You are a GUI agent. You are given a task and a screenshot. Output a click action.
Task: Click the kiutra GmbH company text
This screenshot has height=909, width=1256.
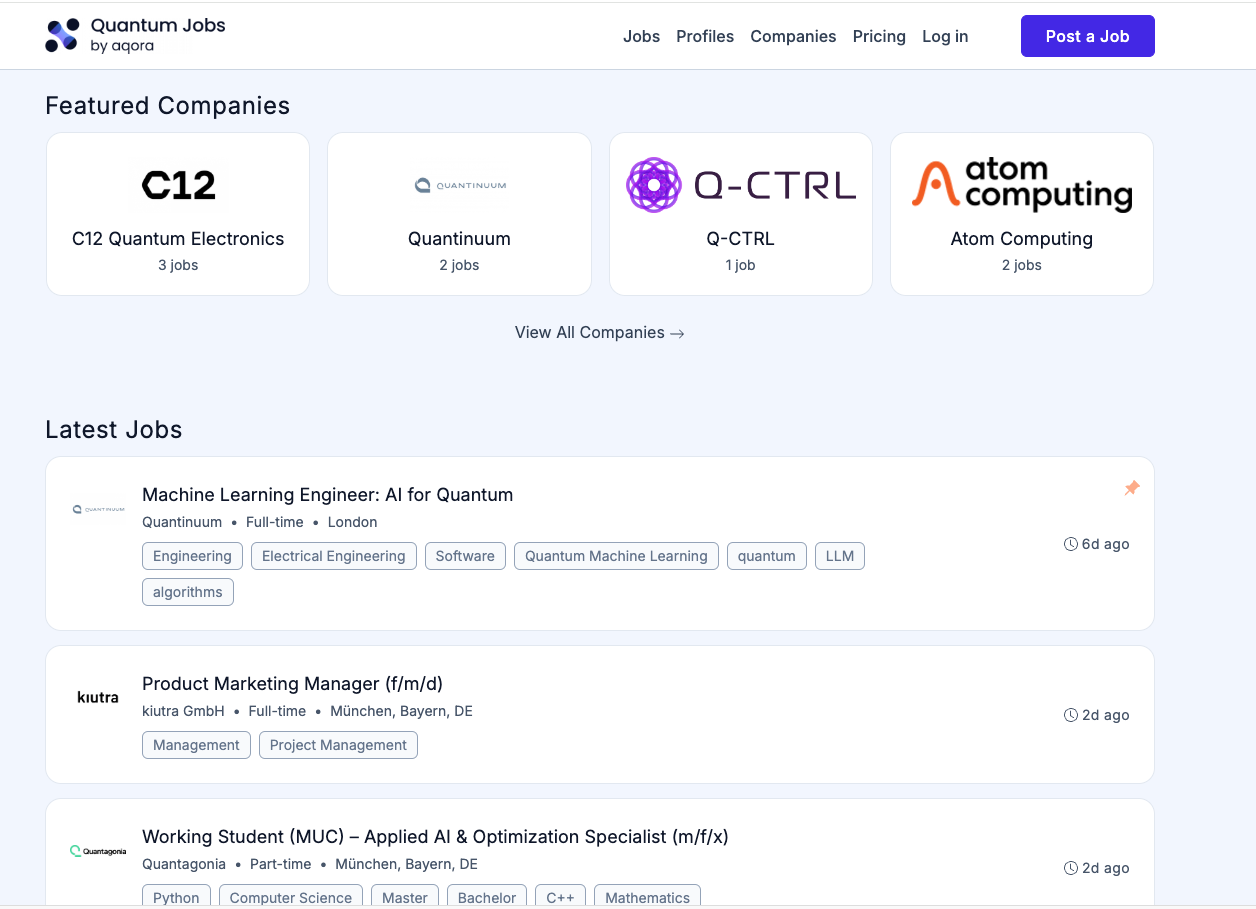[184, 711]
